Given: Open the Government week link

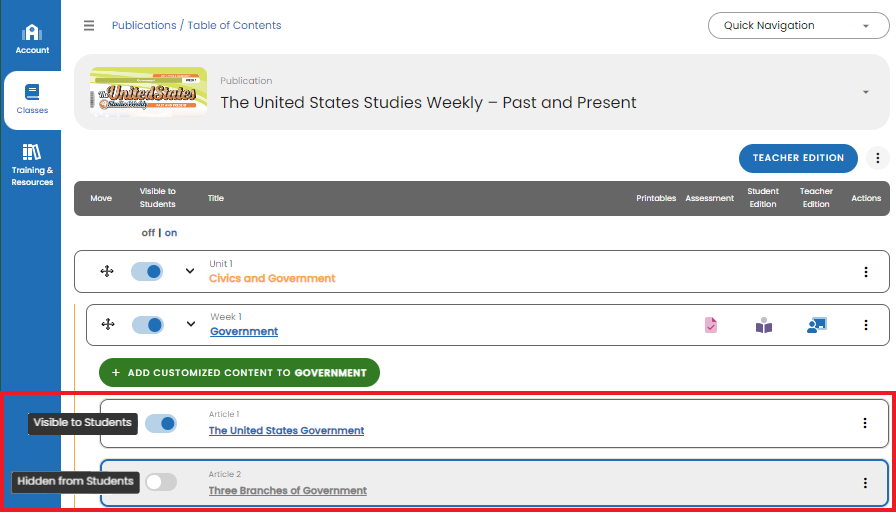Looking at the screenshot, I should 244,331.
